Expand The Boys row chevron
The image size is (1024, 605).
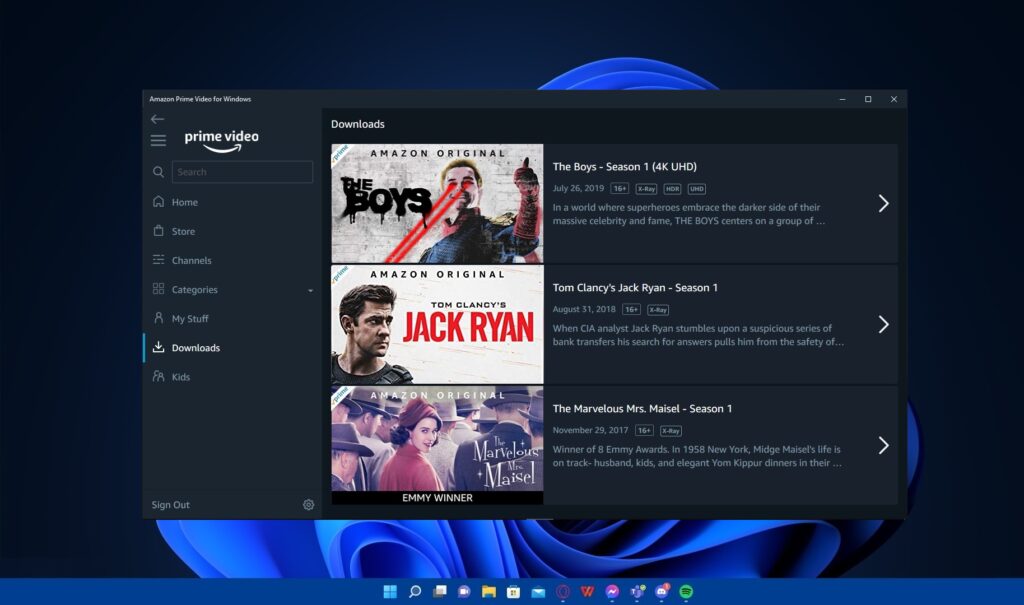(x=883, y=203)
